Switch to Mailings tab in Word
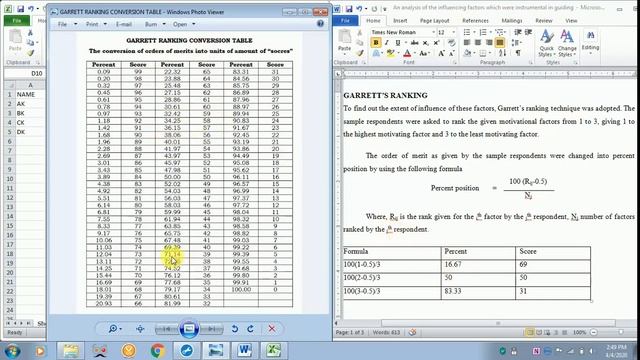 point(511,20)
